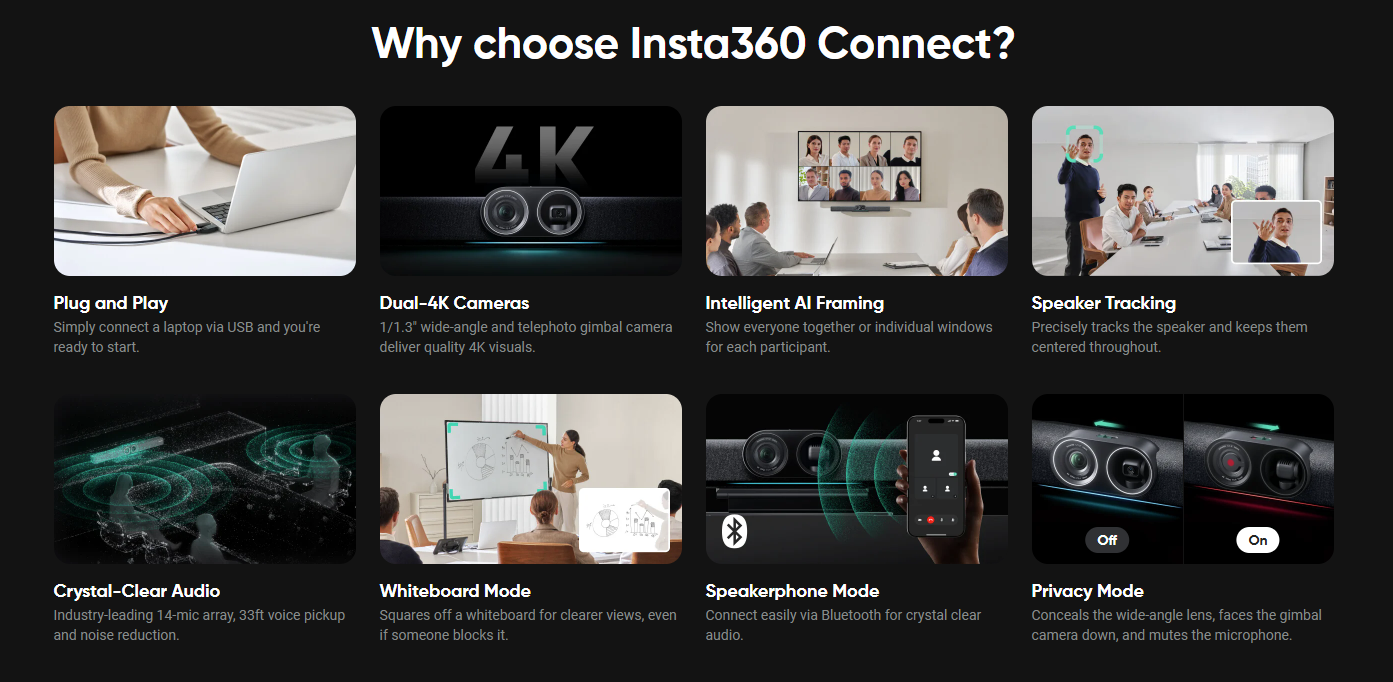Click the green tracking frame around speaker's face
This screenshot has width=1393, height=682.
[x=1083, y=145]
